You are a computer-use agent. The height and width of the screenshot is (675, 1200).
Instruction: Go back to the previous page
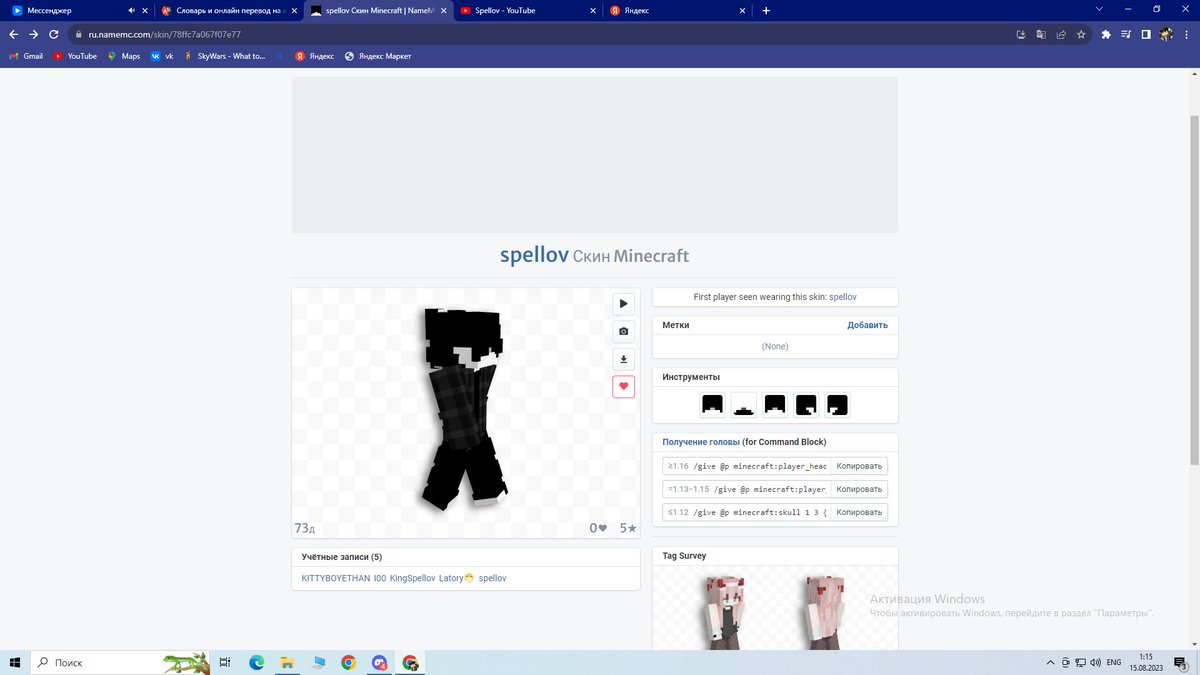pyautogui.click(x=14, y=34)
